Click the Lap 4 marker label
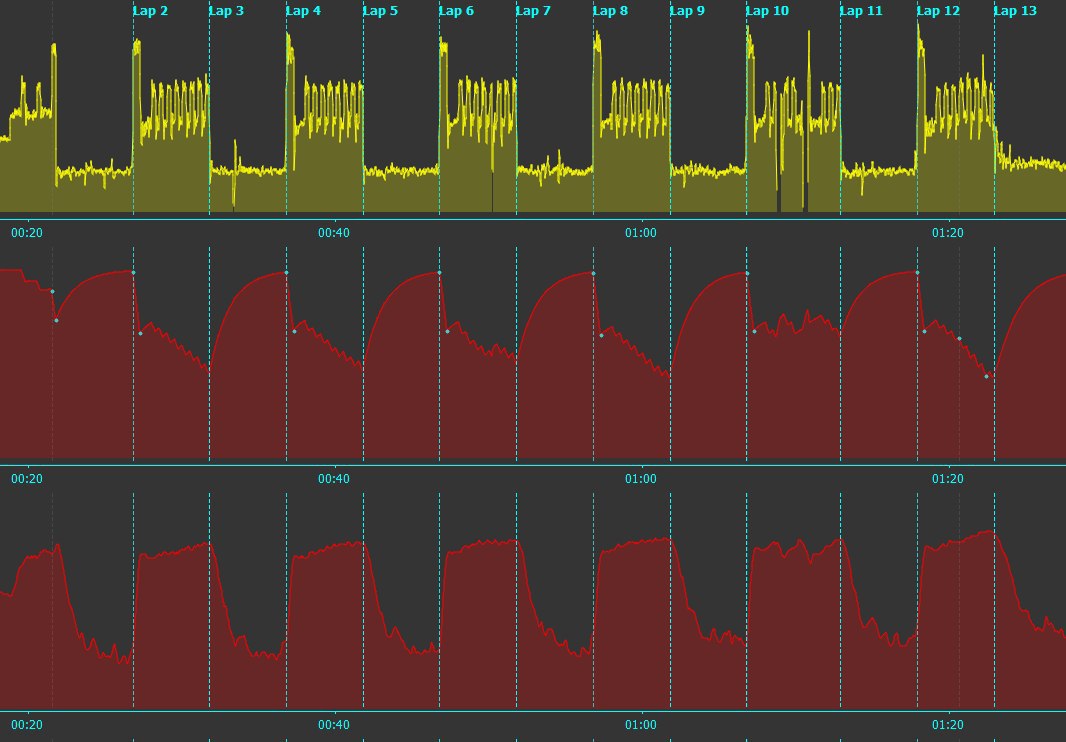1066x742 pixels. [x=303, y=11]
